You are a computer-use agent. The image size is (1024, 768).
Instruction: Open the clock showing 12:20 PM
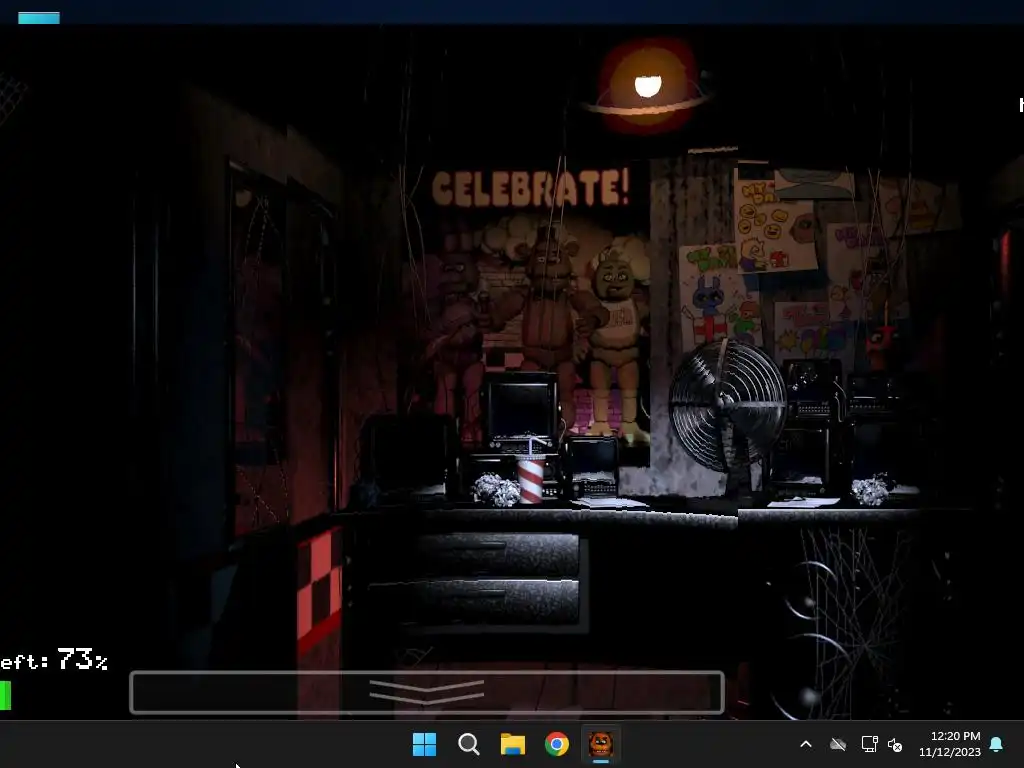point(950,744)
